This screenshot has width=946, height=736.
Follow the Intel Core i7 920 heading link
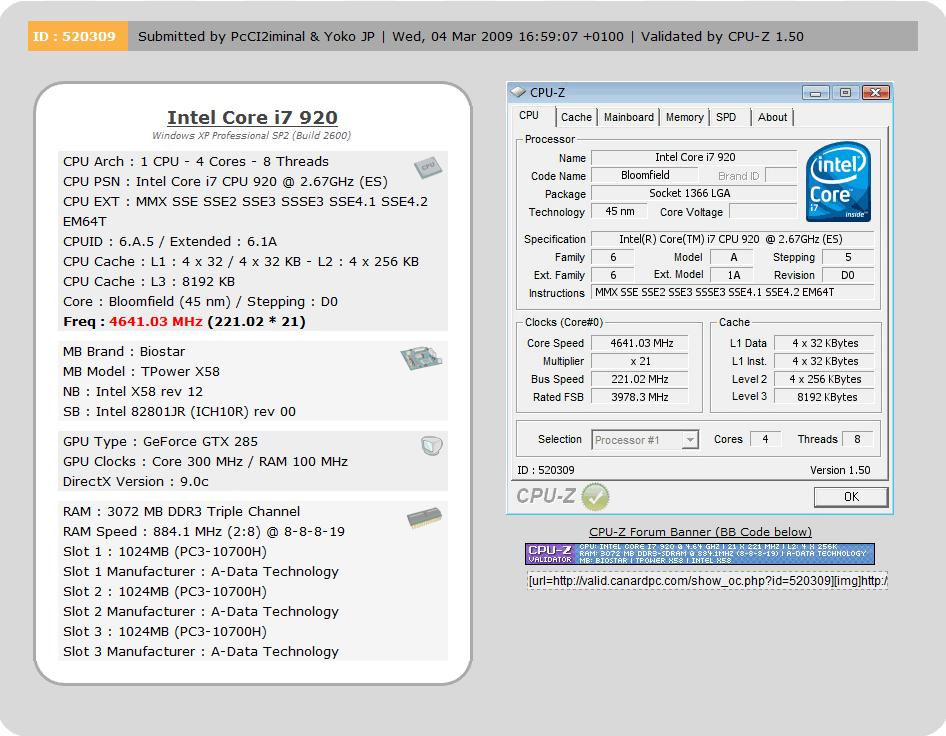pyautogui.click(x=252, y=117)
